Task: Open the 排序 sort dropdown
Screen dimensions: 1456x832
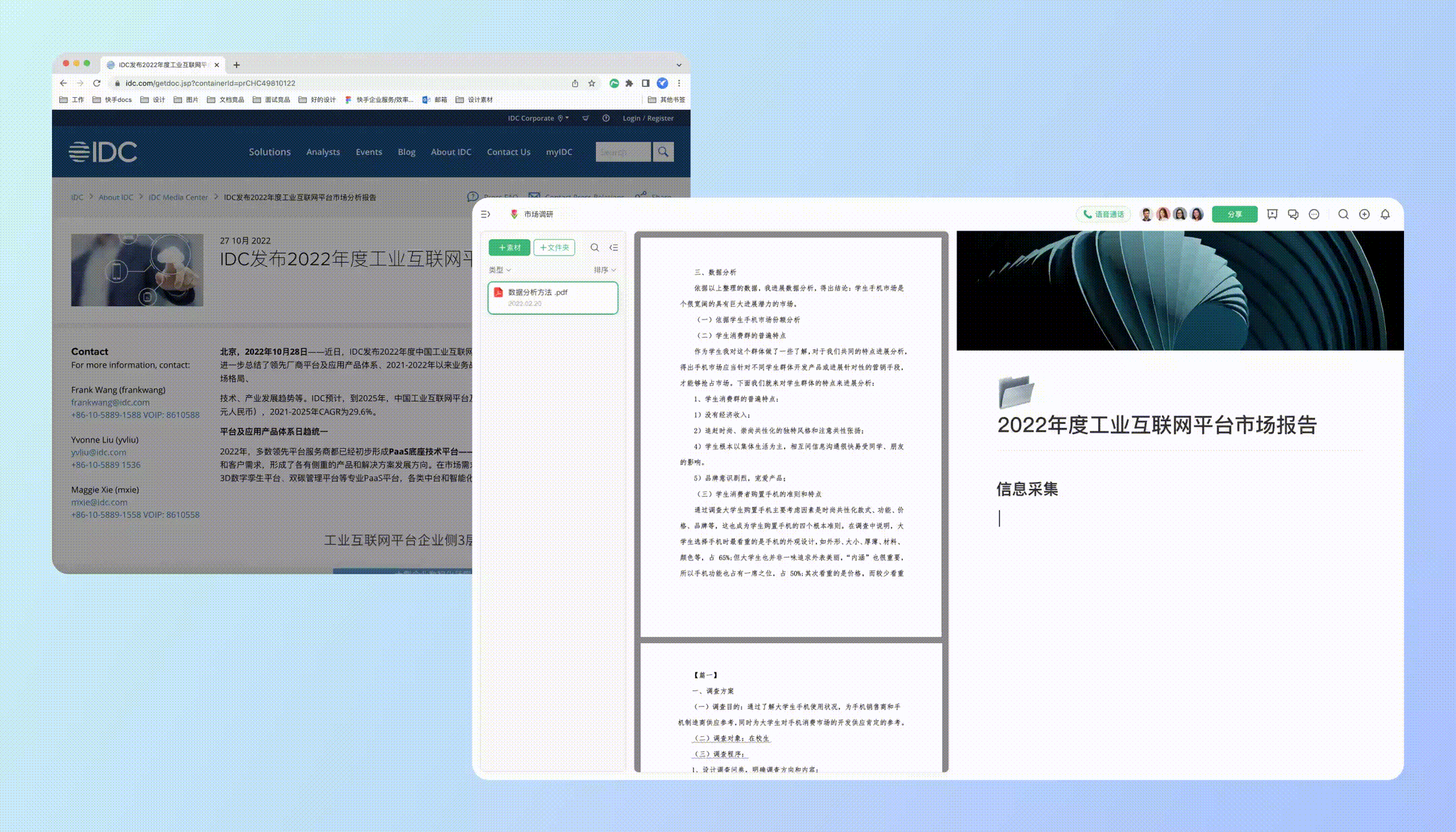Action: point(605,270)
